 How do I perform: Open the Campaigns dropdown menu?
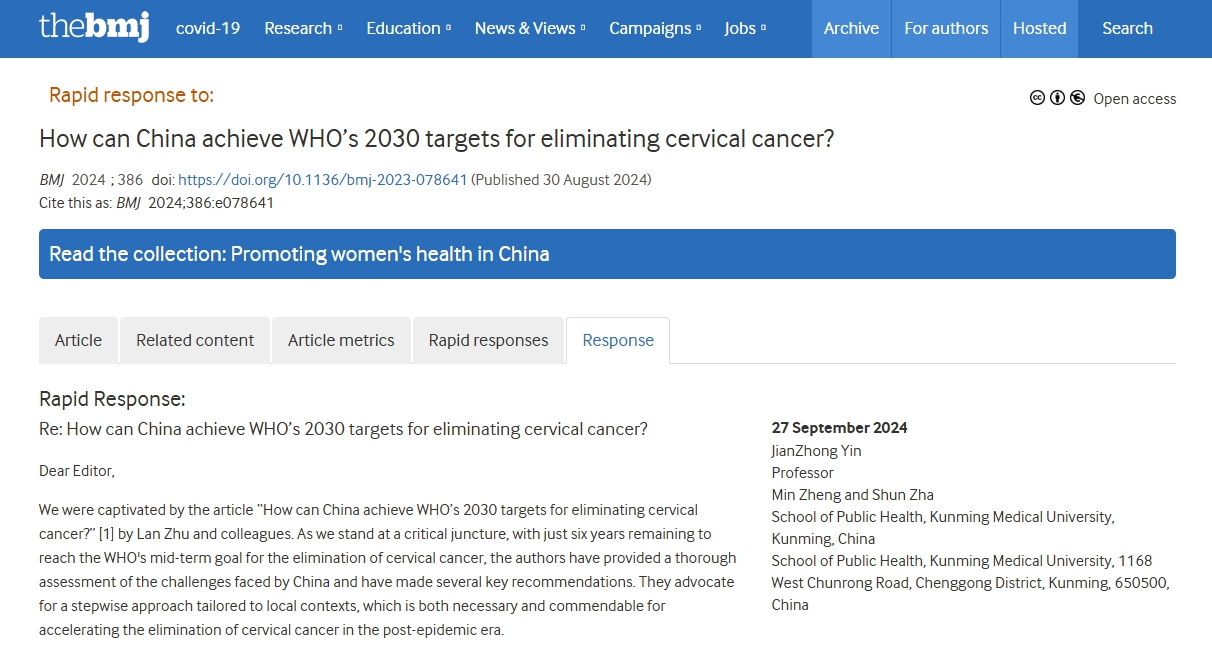click(x=655, y=28)
